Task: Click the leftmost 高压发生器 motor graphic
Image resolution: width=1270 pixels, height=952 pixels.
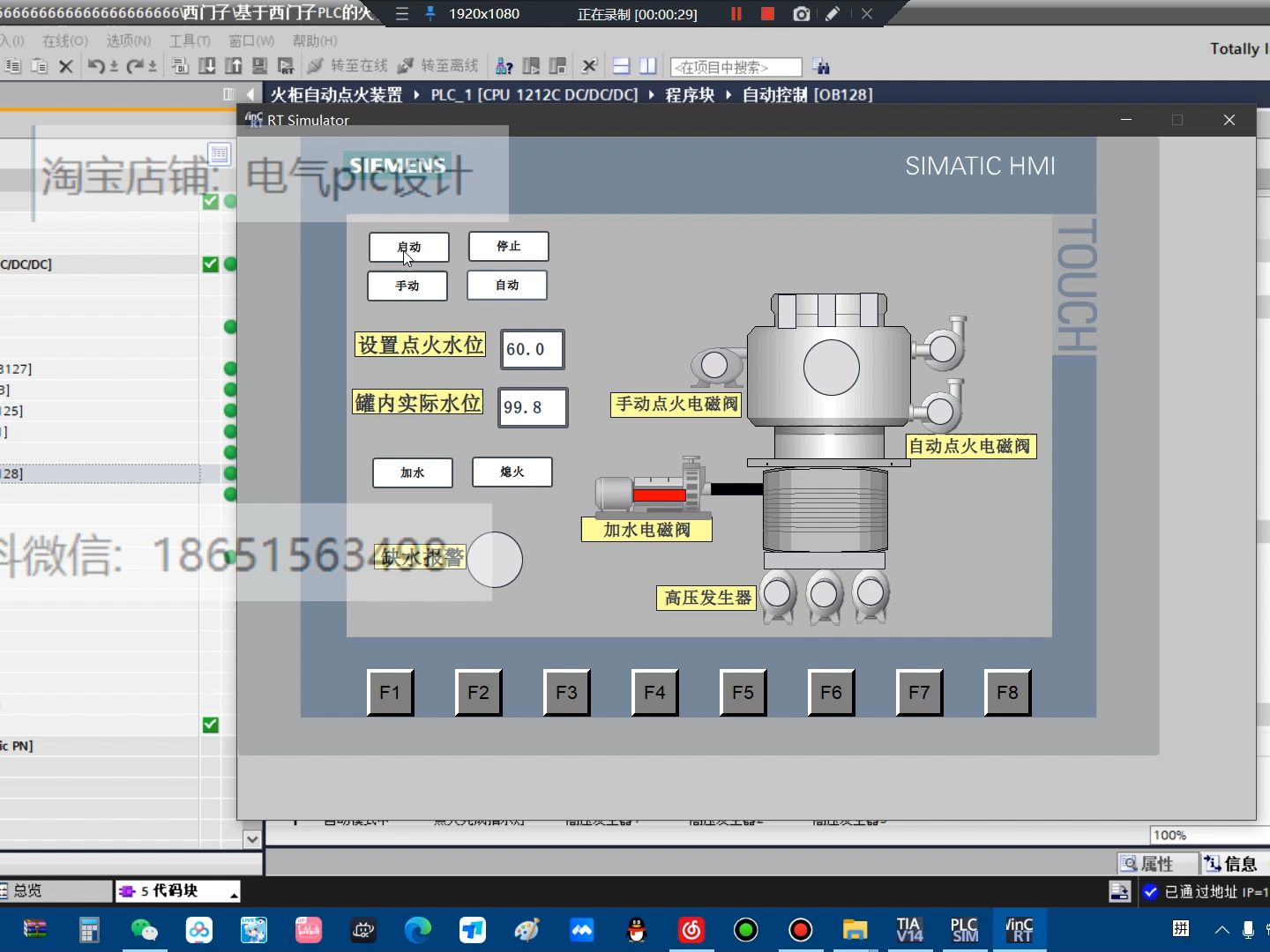Action: 777,595
